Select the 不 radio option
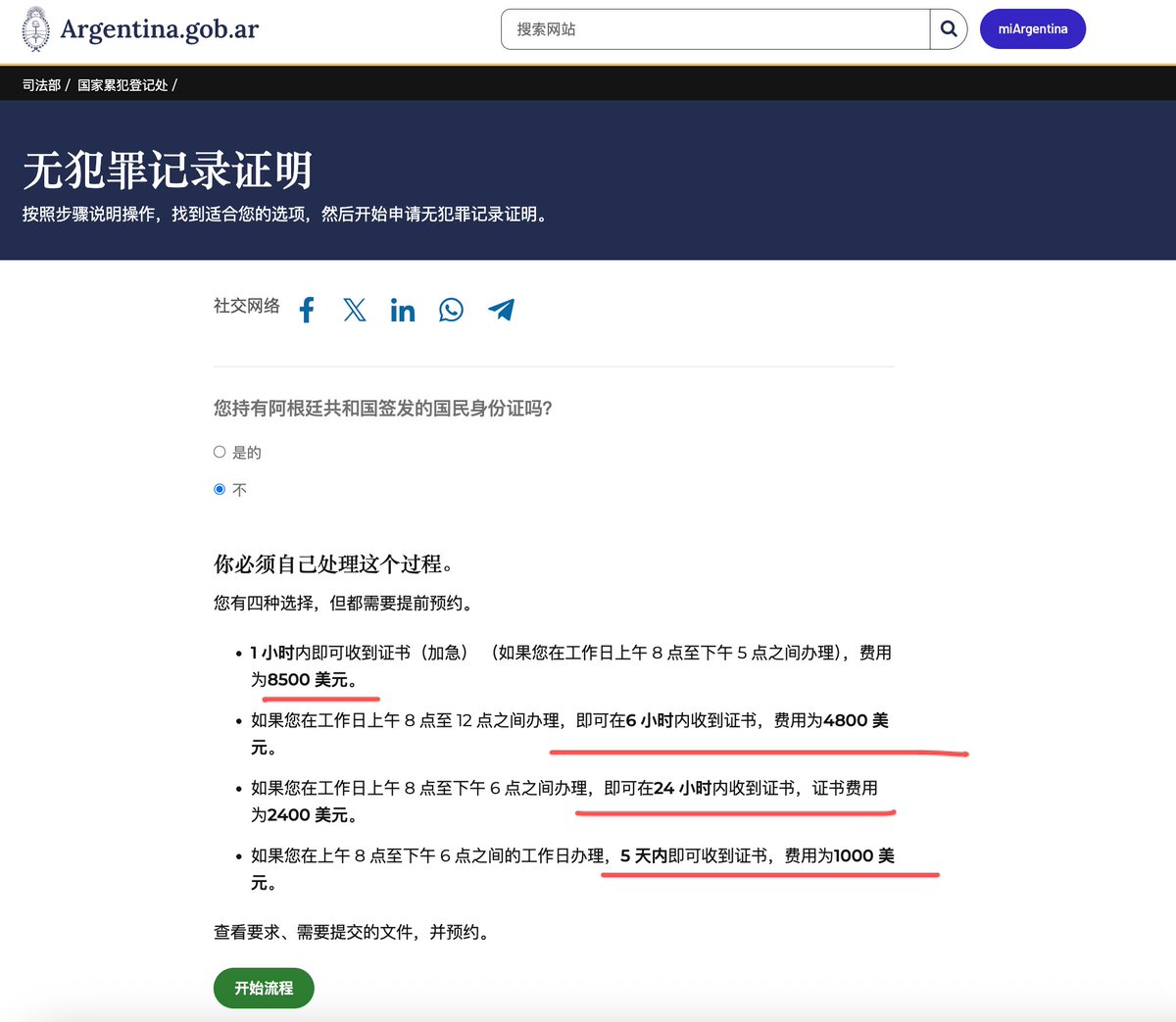Screen dimensions: 1176x1022 point(220,488)
